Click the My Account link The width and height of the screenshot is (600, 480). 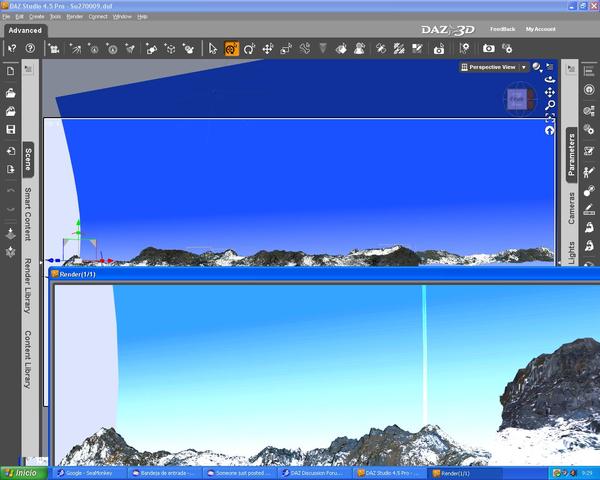pos(540,29)
